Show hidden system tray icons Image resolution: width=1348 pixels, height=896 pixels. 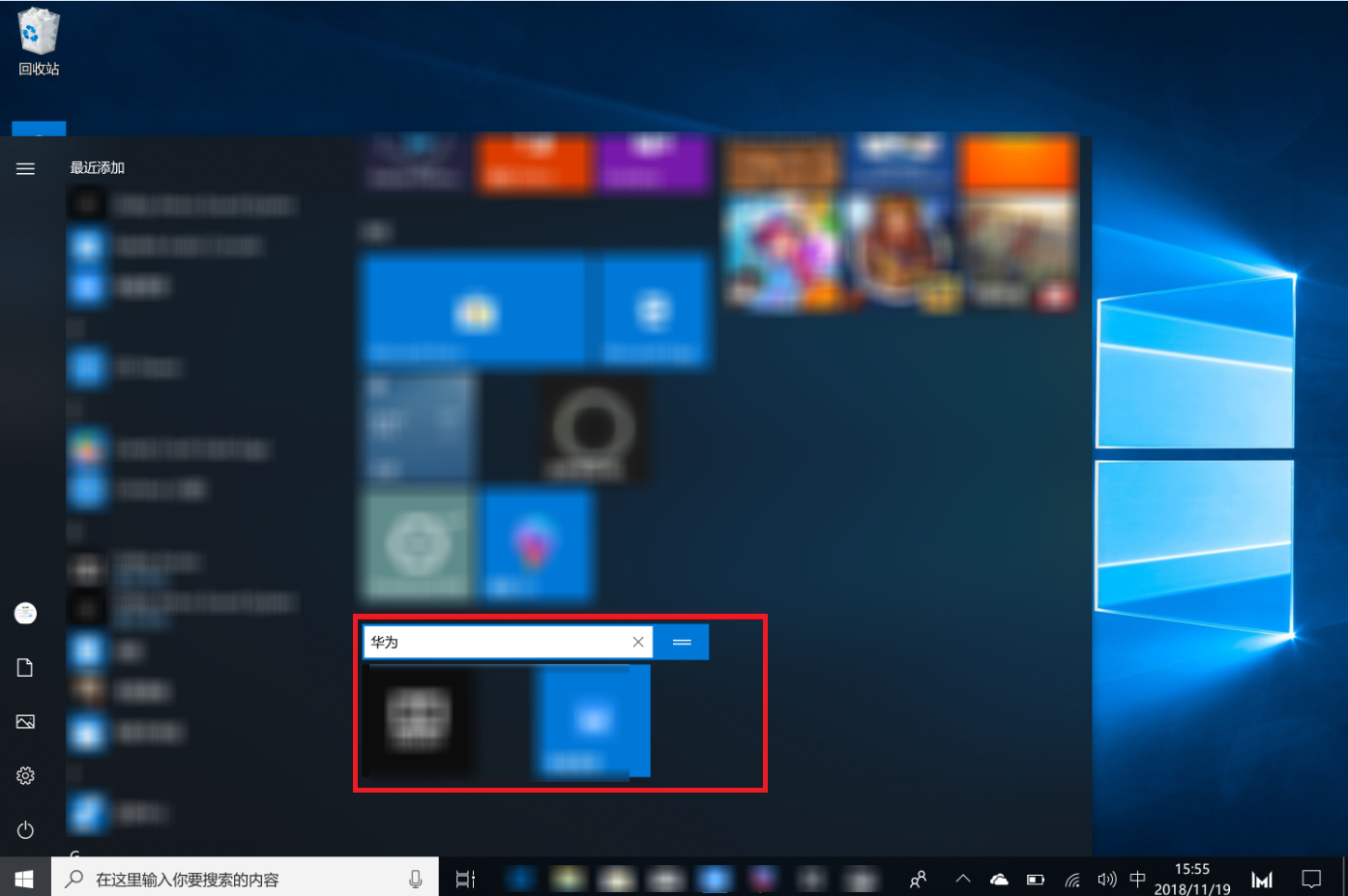(x=962, y=879)
